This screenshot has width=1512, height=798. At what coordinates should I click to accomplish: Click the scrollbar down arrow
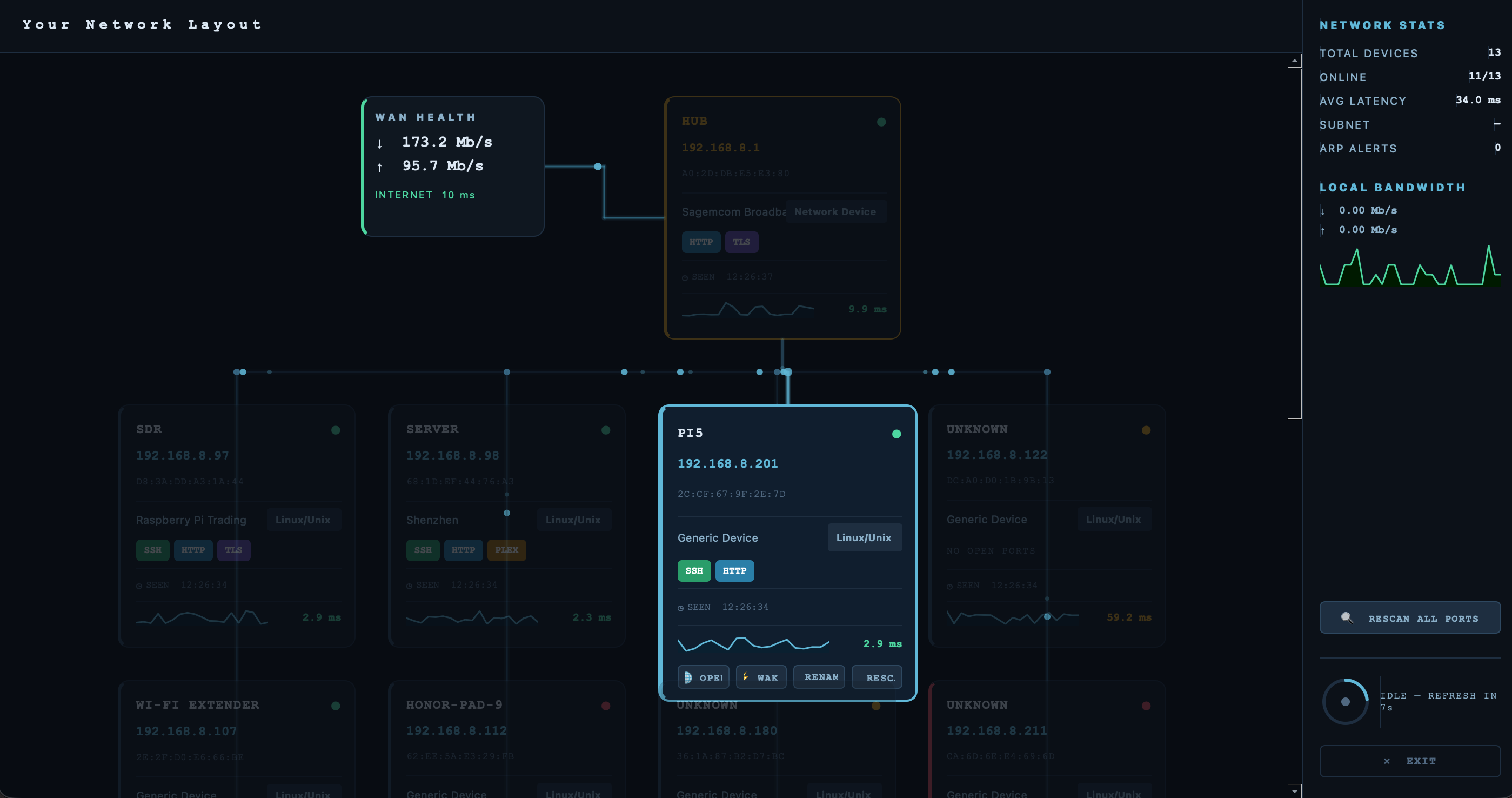[1294, 791]
